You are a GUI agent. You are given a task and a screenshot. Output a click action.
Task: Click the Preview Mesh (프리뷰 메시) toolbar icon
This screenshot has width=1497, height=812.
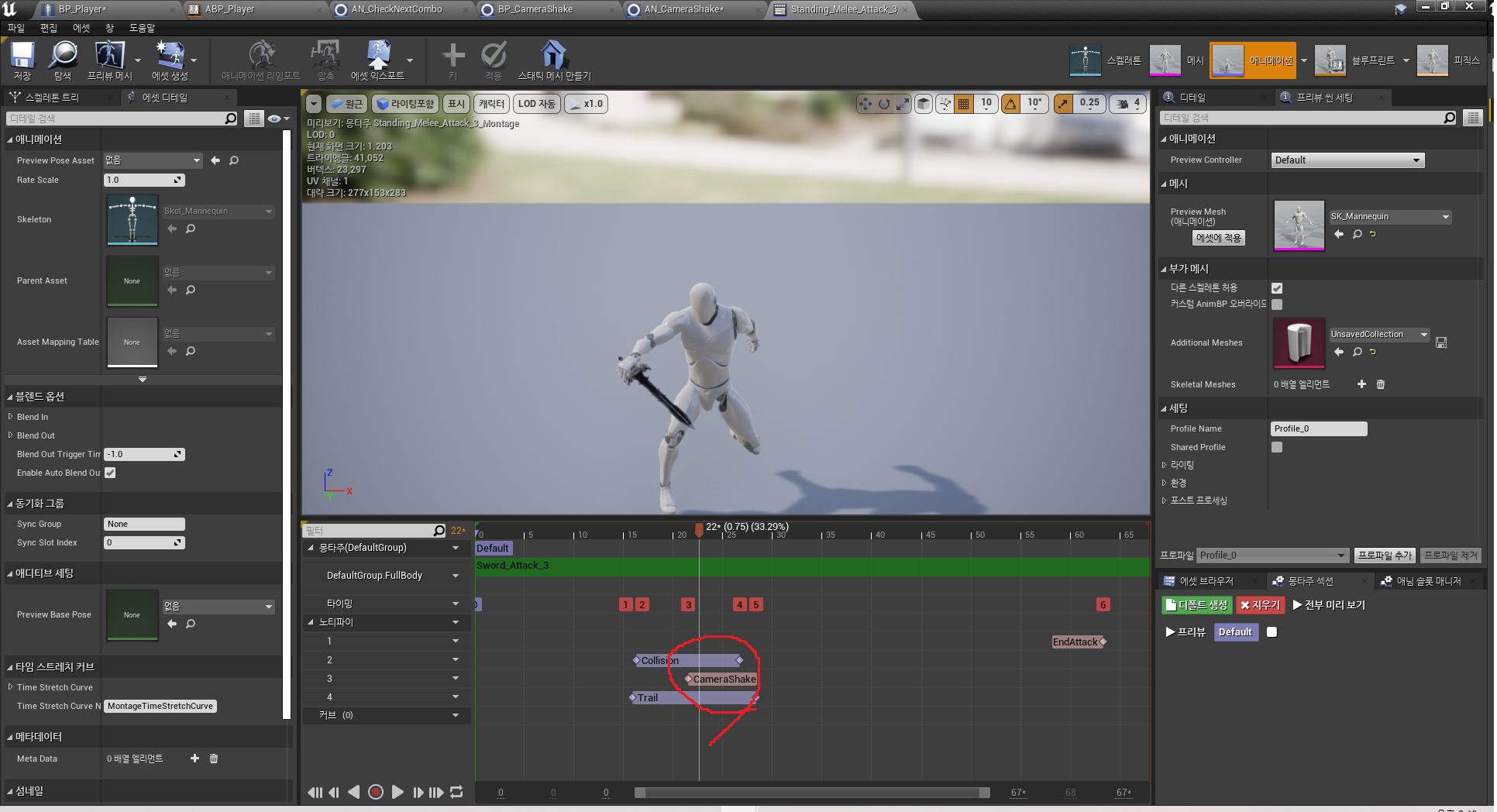[109, 60]
